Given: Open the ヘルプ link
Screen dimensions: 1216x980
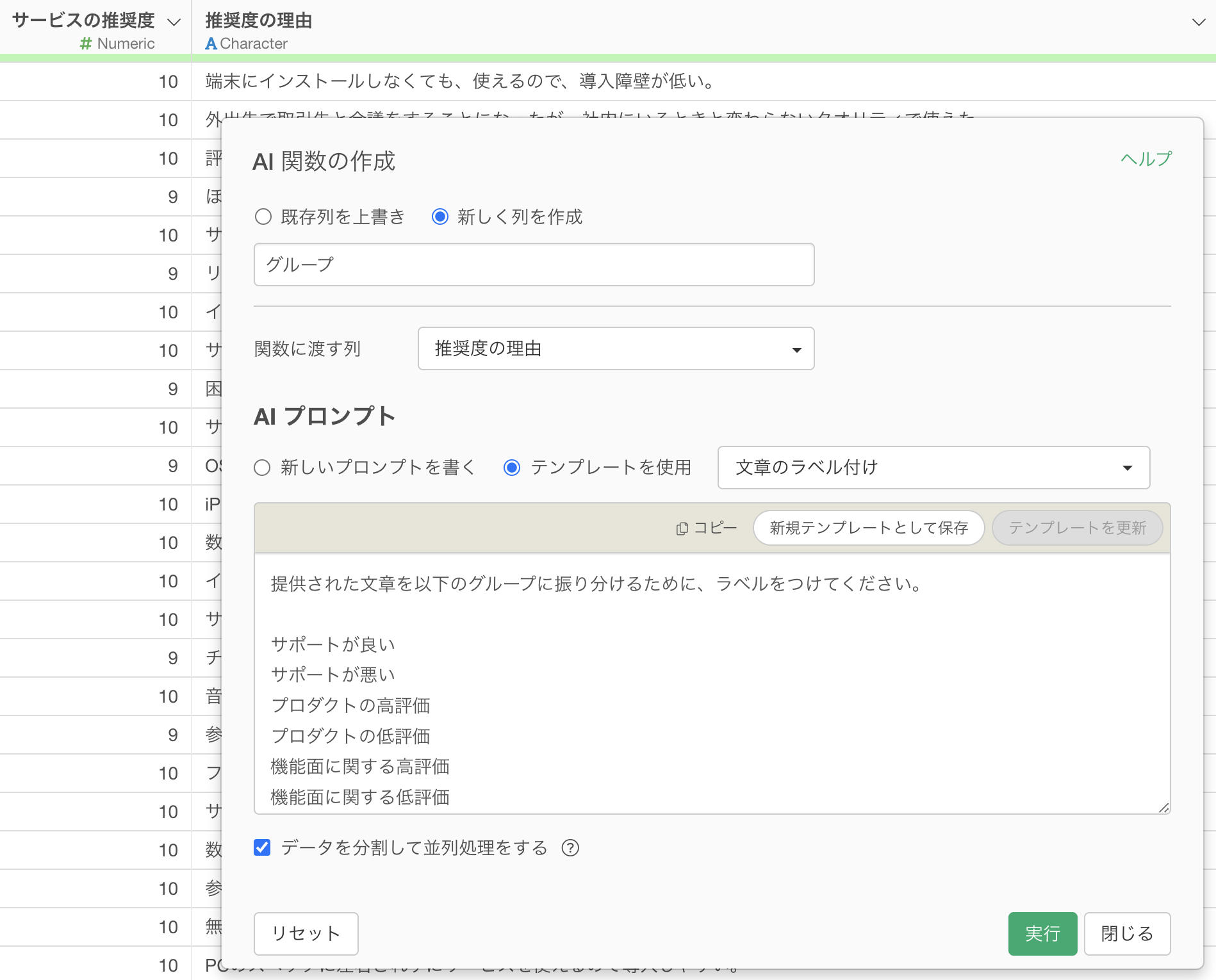Looking at the screenshot, I should pyautogui.click(x=1146, y=159).
